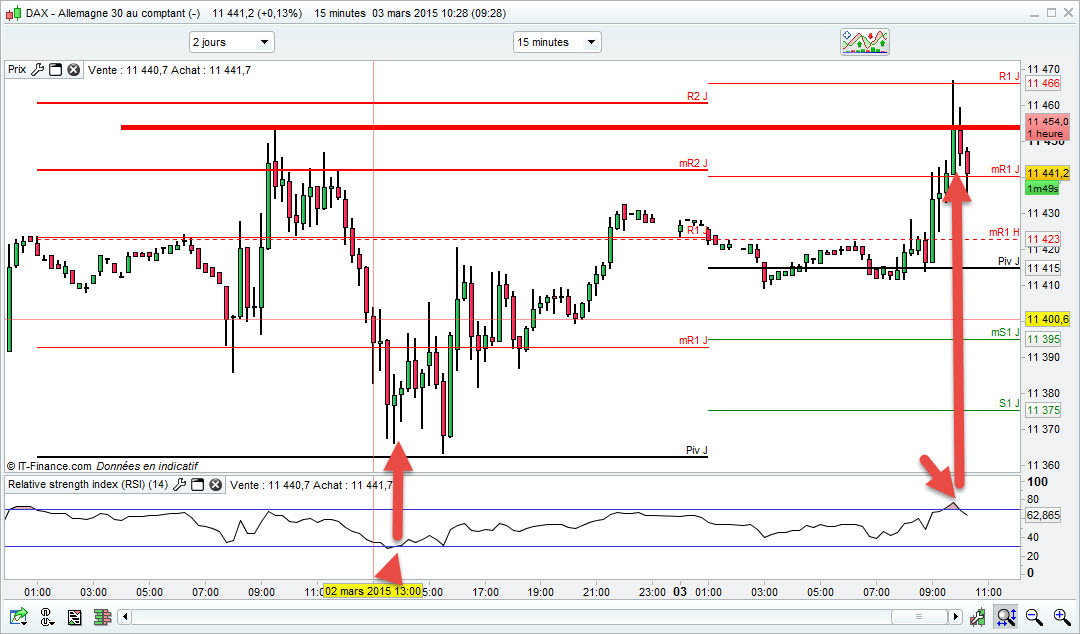
Task: Click the 'R2 J' pivot line label
Action: tap(697, 96)
